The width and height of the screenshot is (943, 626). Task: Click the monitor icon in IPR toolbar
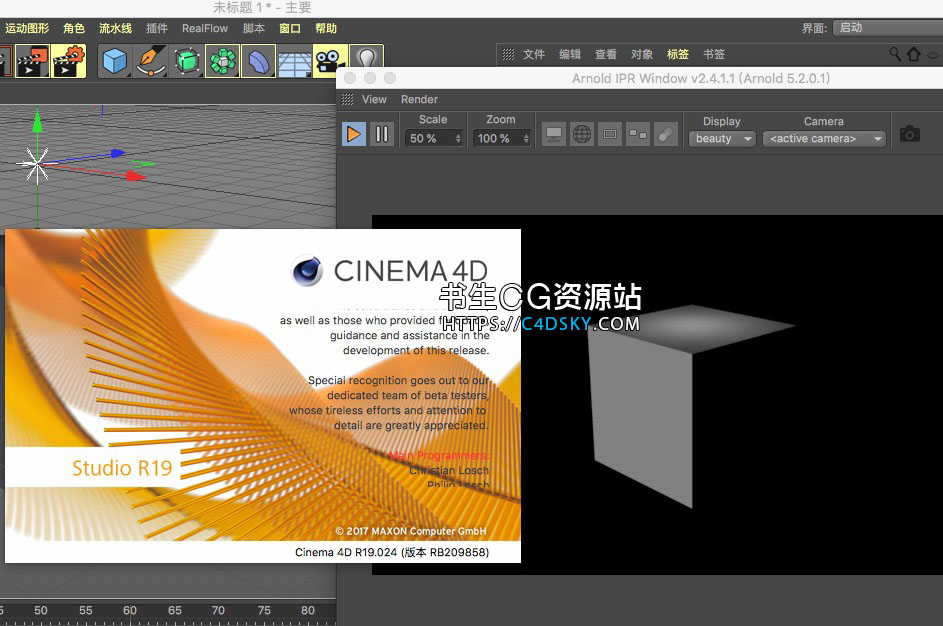click(553, 134)
